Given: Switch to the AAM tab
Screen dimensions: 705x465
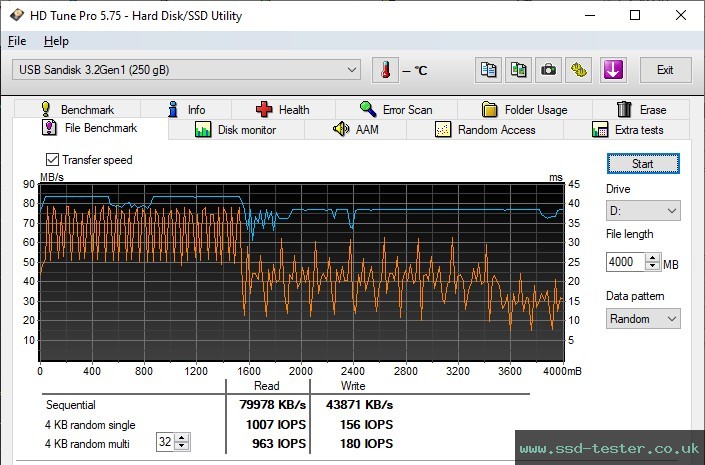Looking at the screenshot, I should [356, 130].
